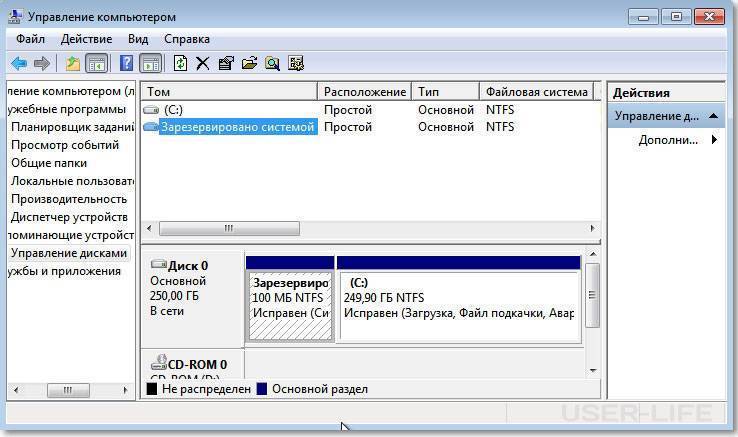This screenshot has height=437, width=738.
Task: Click the Диск 0 disk icon
Action: click(x=159, y=264)
